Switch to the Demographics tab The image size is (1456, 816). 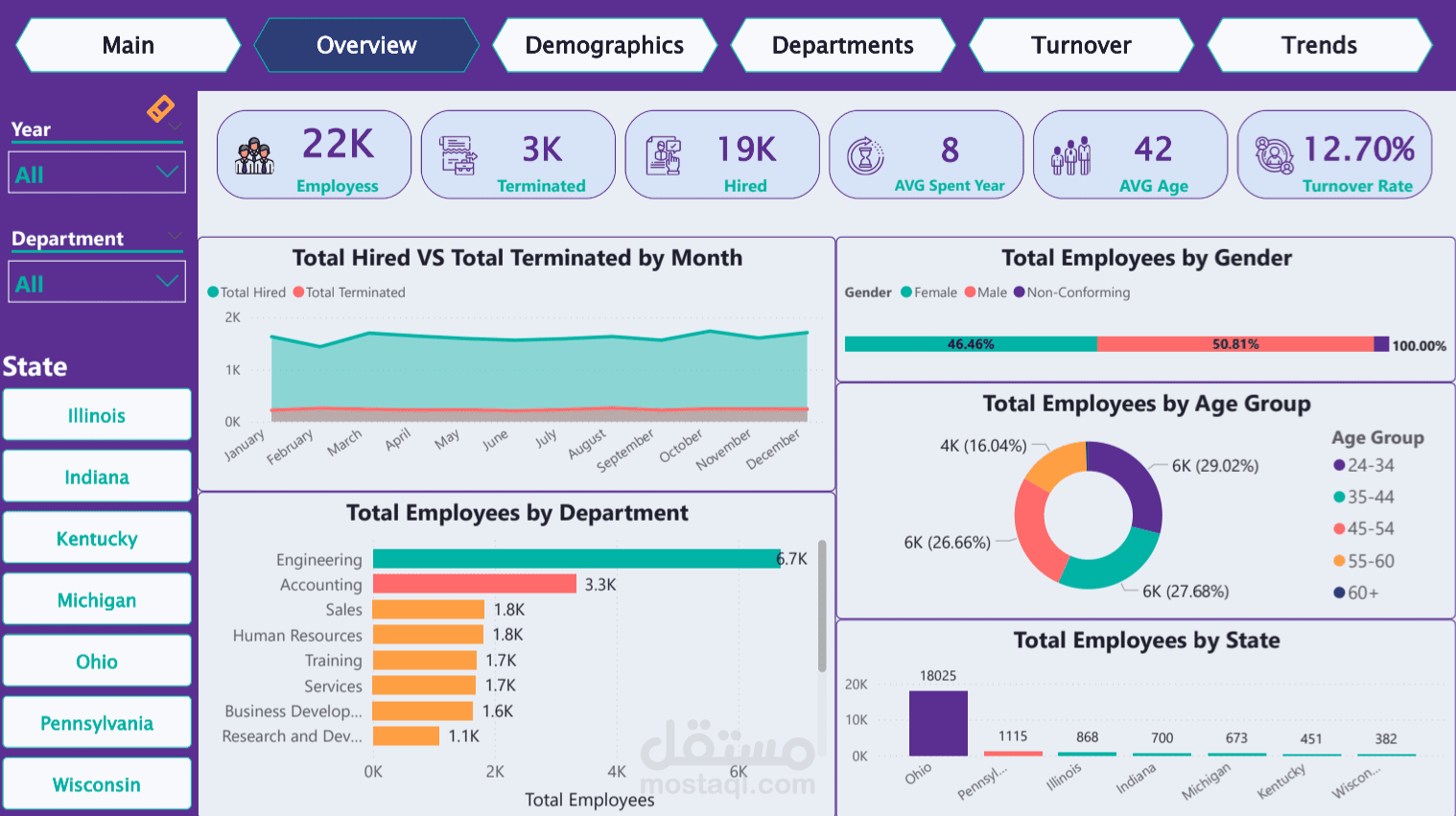pyautogui.click(x=604, y=45)
